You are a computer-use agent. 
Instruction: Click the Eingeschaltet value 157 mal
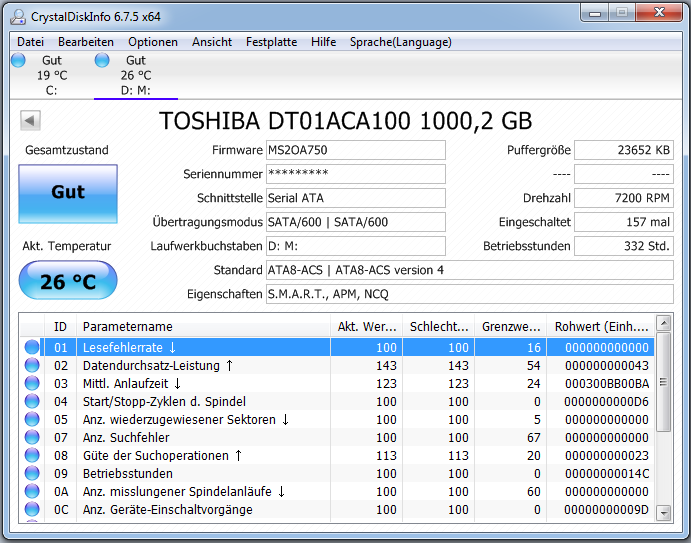tap(624, 222)
